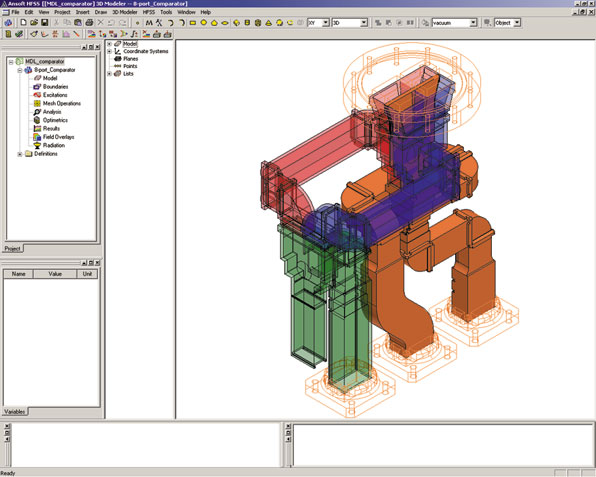Click the Paste clipboard icon

click(78, 23)
